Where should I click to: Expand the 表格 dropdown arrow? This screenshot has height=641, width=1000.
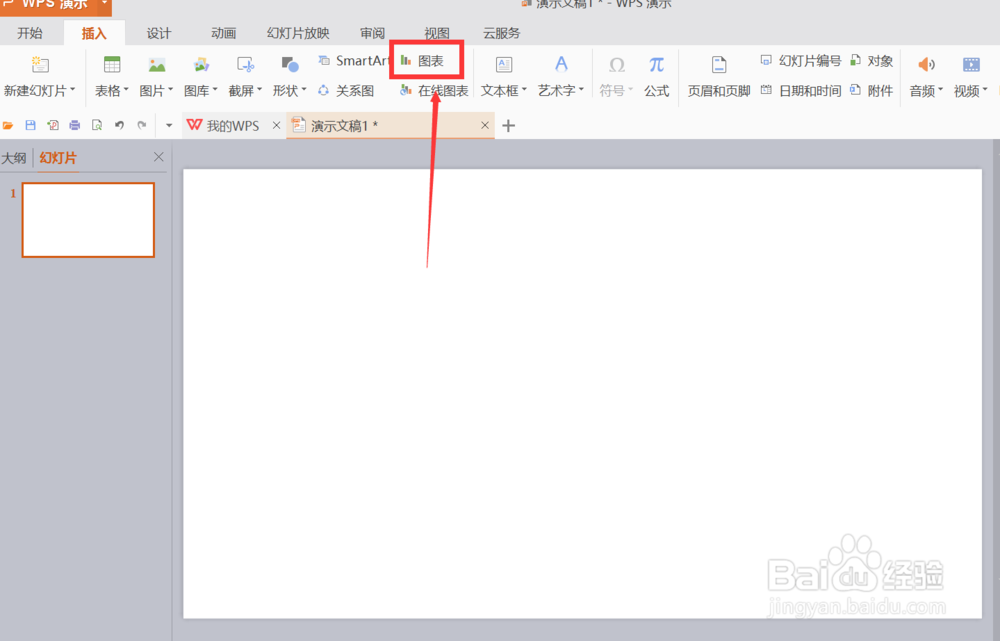click(x=126, y=90)
